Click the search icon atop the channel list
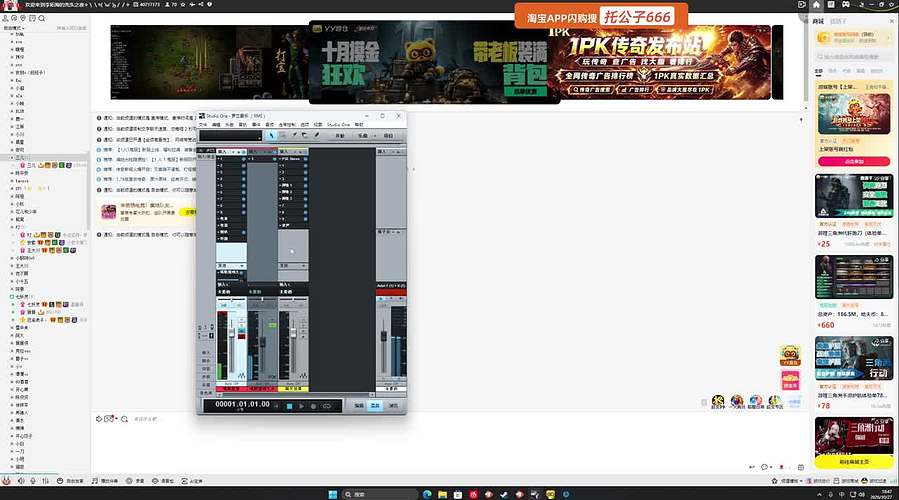The image size is (899, 500). pos(42,18)
